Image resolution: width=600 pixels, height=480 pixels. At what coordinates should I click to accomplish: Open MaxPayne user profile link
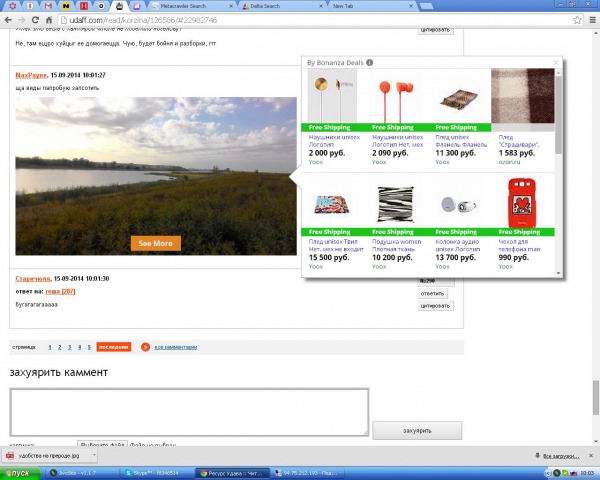(31, 75)
